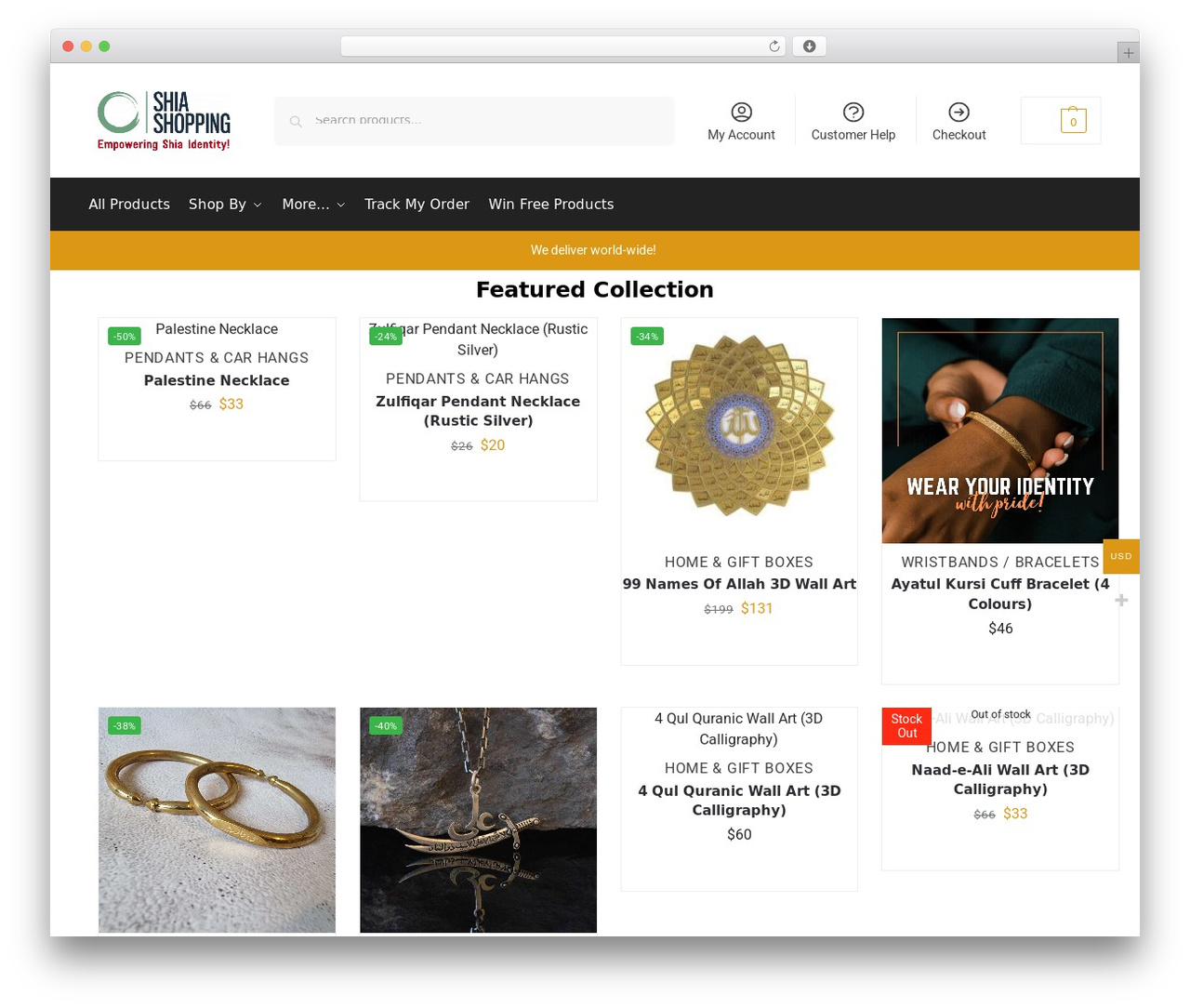Click the Wristbands / Bracelets category label
Screen dimensions: 1190x1008
pos(1000,563)
